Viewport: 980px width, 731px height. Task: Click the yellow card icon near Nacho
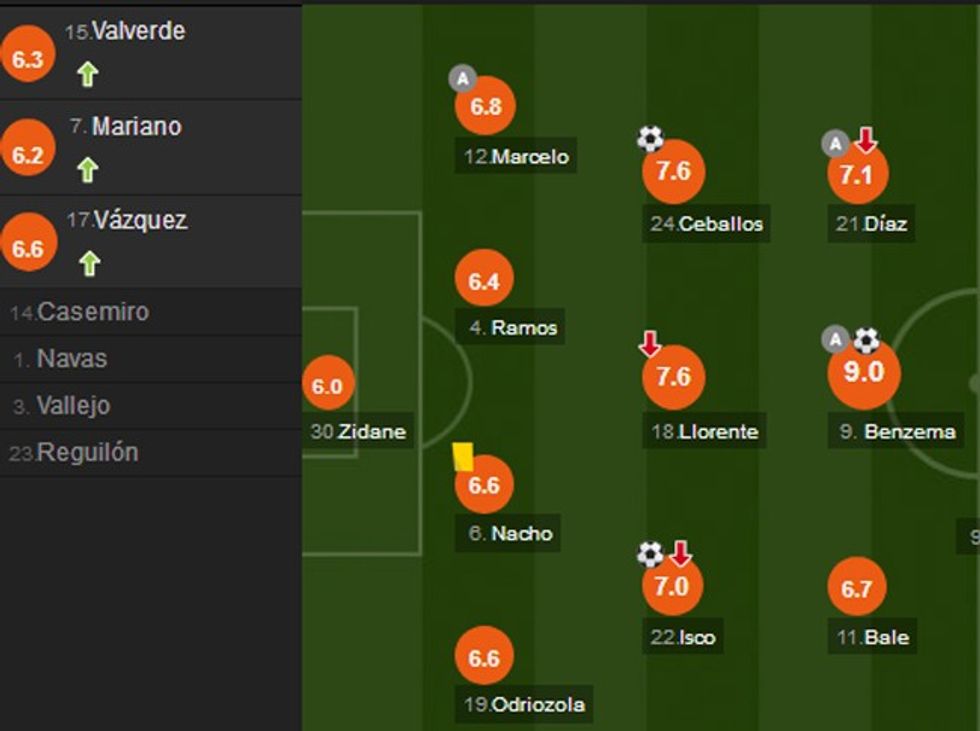point(463,457)
